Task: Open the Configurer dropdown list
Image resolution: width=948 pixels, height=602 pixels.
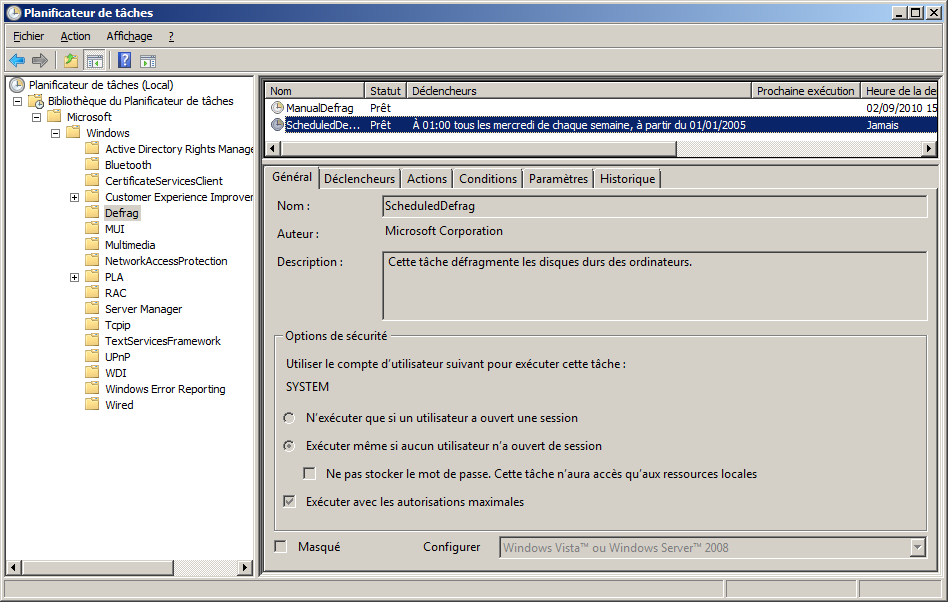Action: click(x=917, y=547)
